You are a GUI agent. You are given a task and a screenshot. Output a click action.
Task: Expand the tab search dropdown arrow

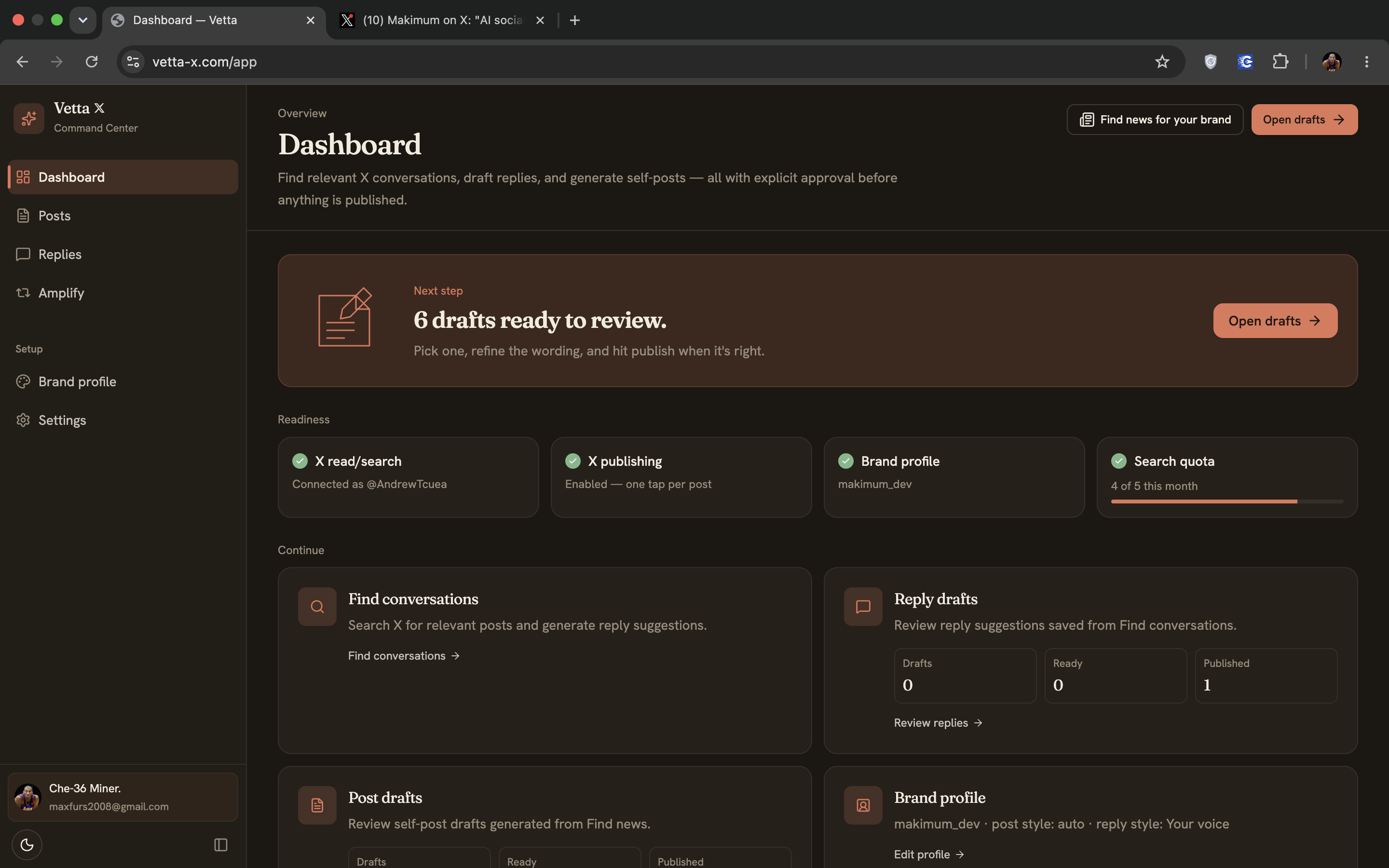[x=82, y=20]
